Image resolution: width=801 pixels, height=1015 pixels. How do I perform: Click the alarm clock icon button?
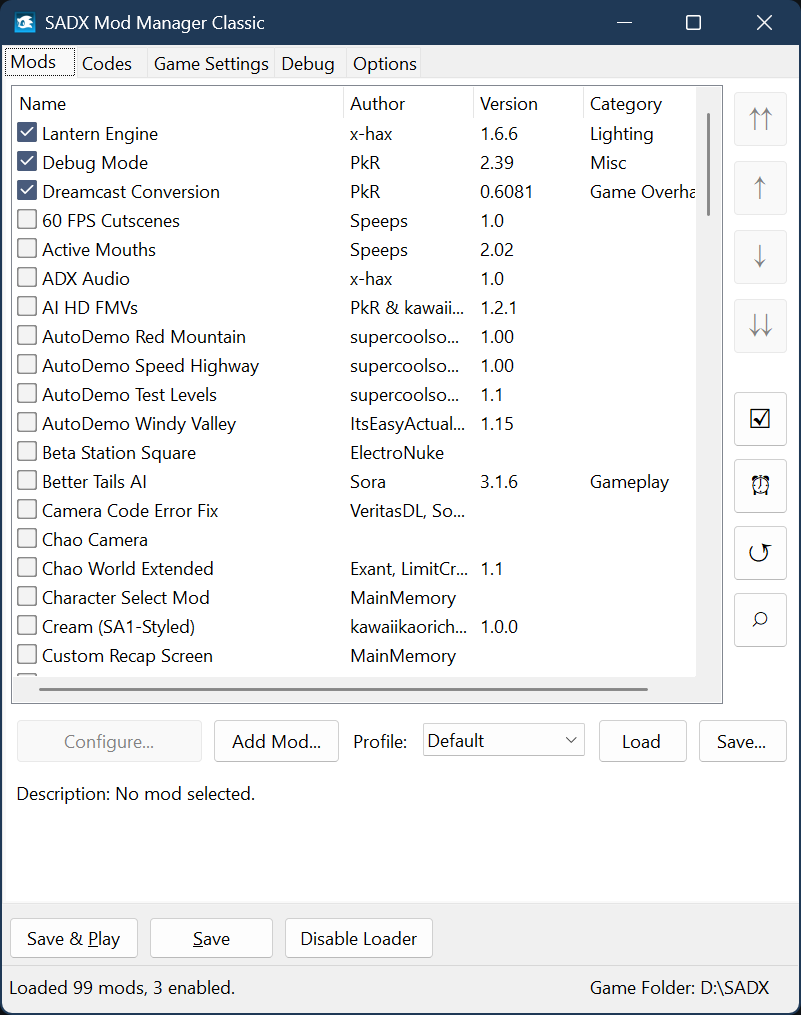pyautogui.click(x=760, y=485)
